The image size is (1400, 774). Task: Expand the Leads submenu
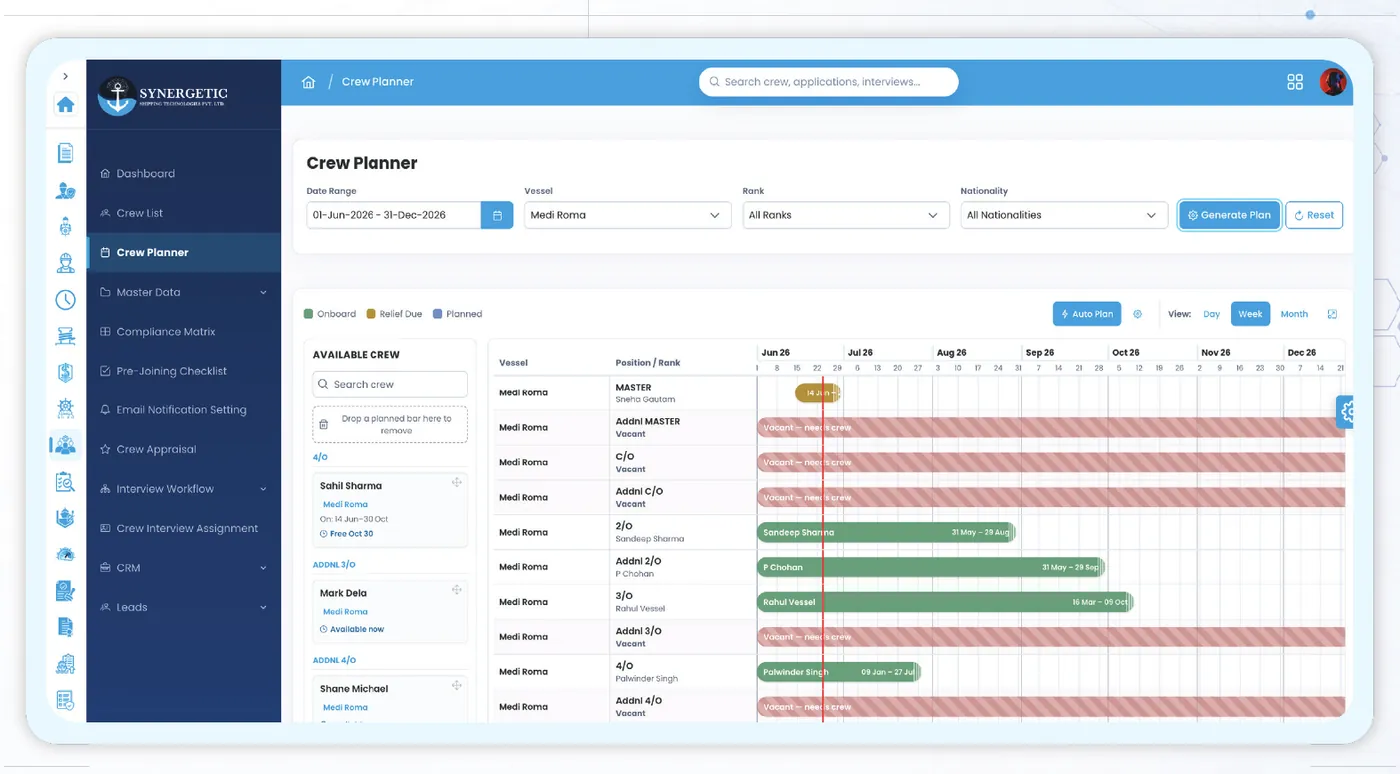click(263, 607)
